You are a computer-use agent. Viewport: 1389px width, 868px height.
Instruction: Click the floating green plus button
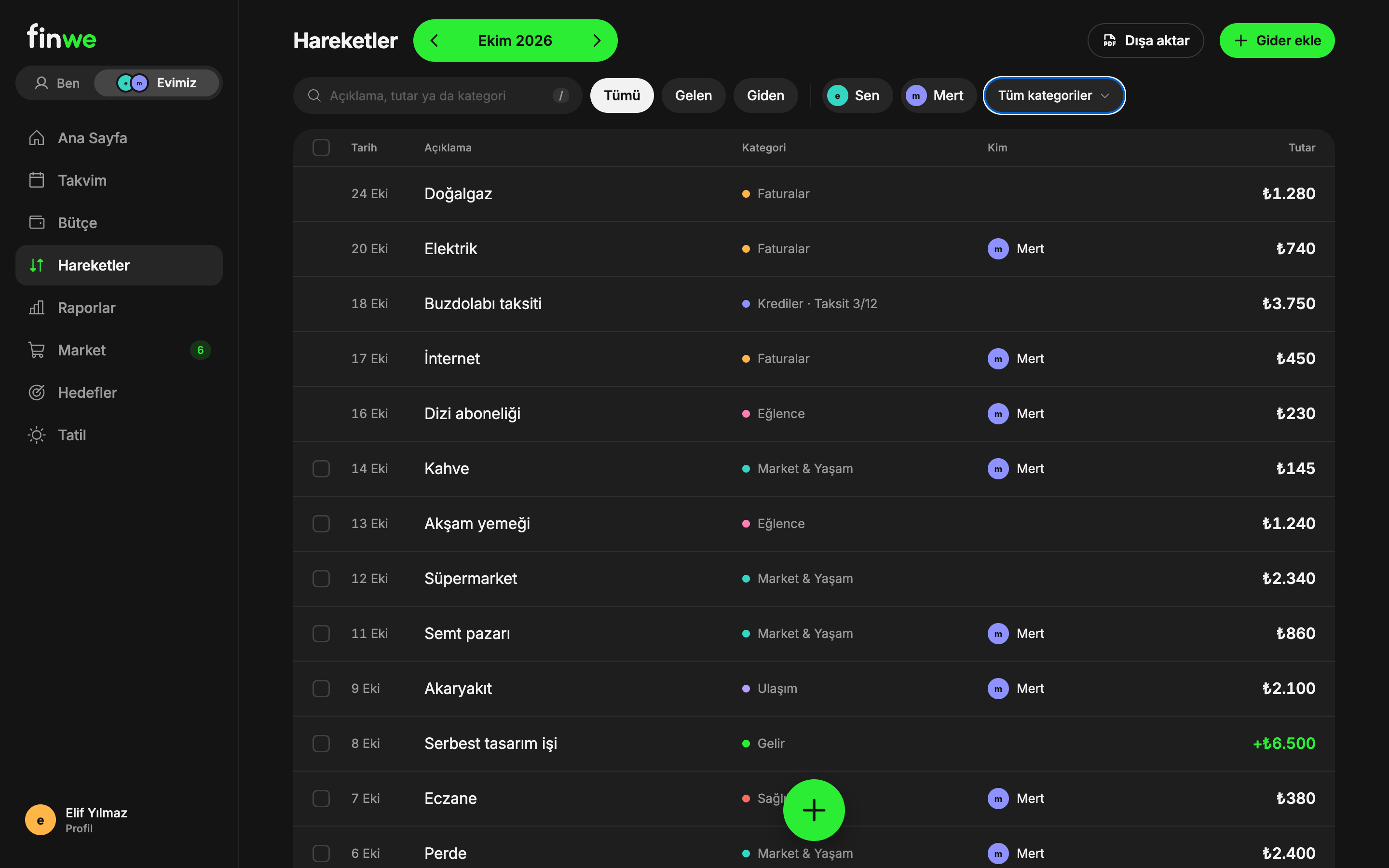click(813, 810)
